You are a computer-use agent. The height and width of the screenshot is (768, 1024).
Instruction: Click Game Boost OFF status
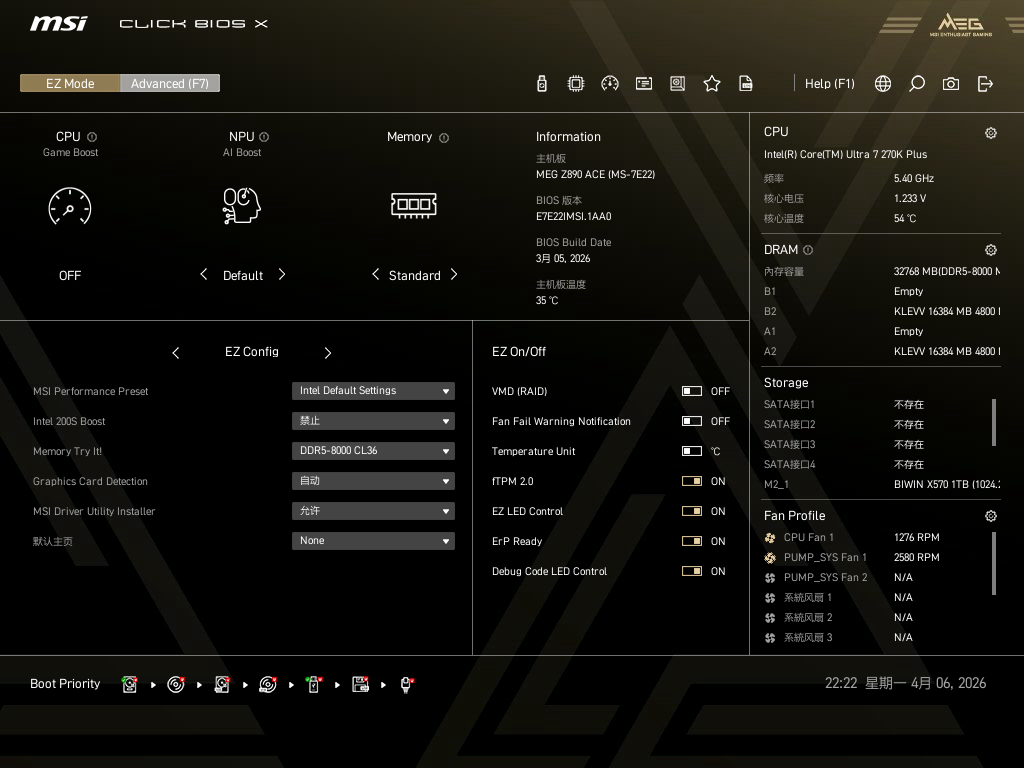click(70, 276)
